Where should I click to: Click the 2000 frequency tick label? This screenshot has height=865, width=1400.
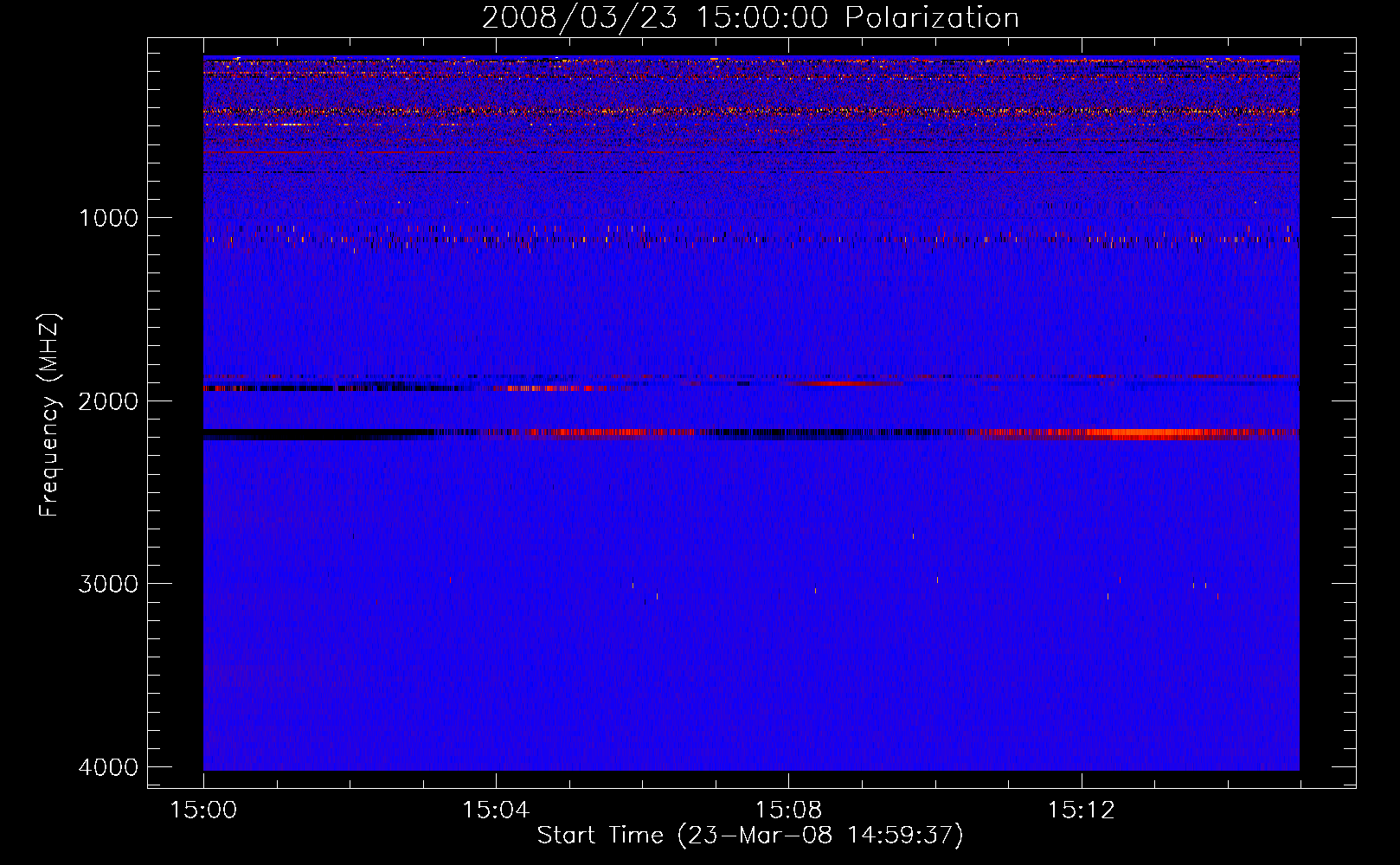[108, 400]
